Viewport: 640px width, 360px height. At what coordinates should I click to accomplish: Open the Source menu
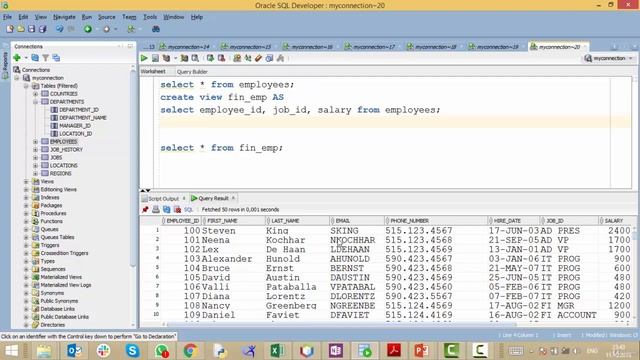pyautogui.click(x=107, y=17)
